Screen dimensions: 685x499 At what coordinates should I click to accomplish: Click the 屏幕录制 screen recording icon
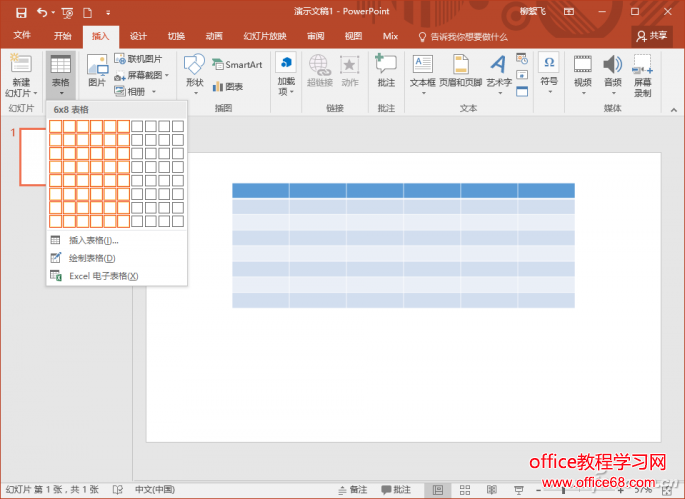643,74
